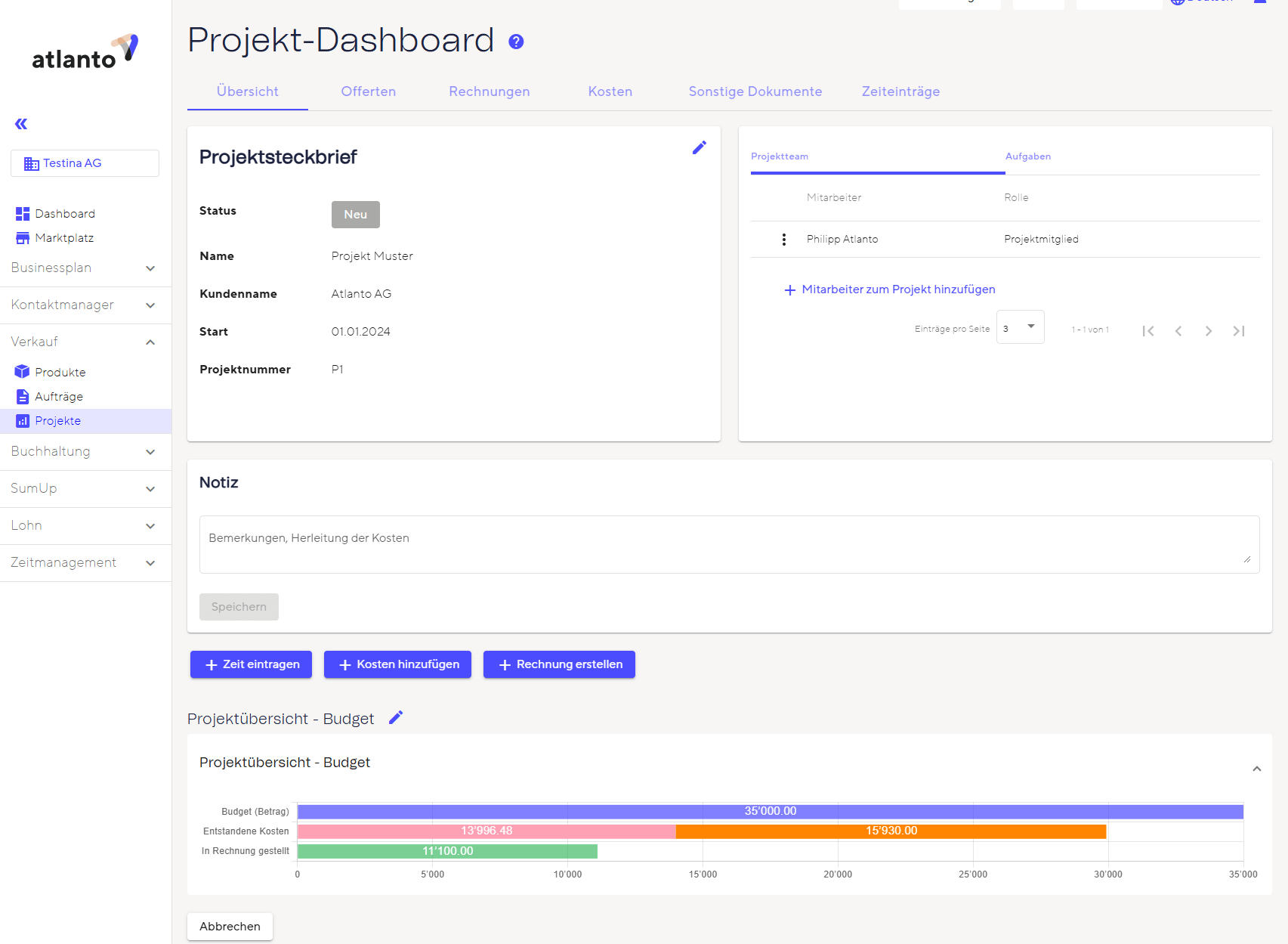The width and height of the screenshot is (1288, 944).
Task: Switch to Sonstige Dokumente tab
Action: 755,91
